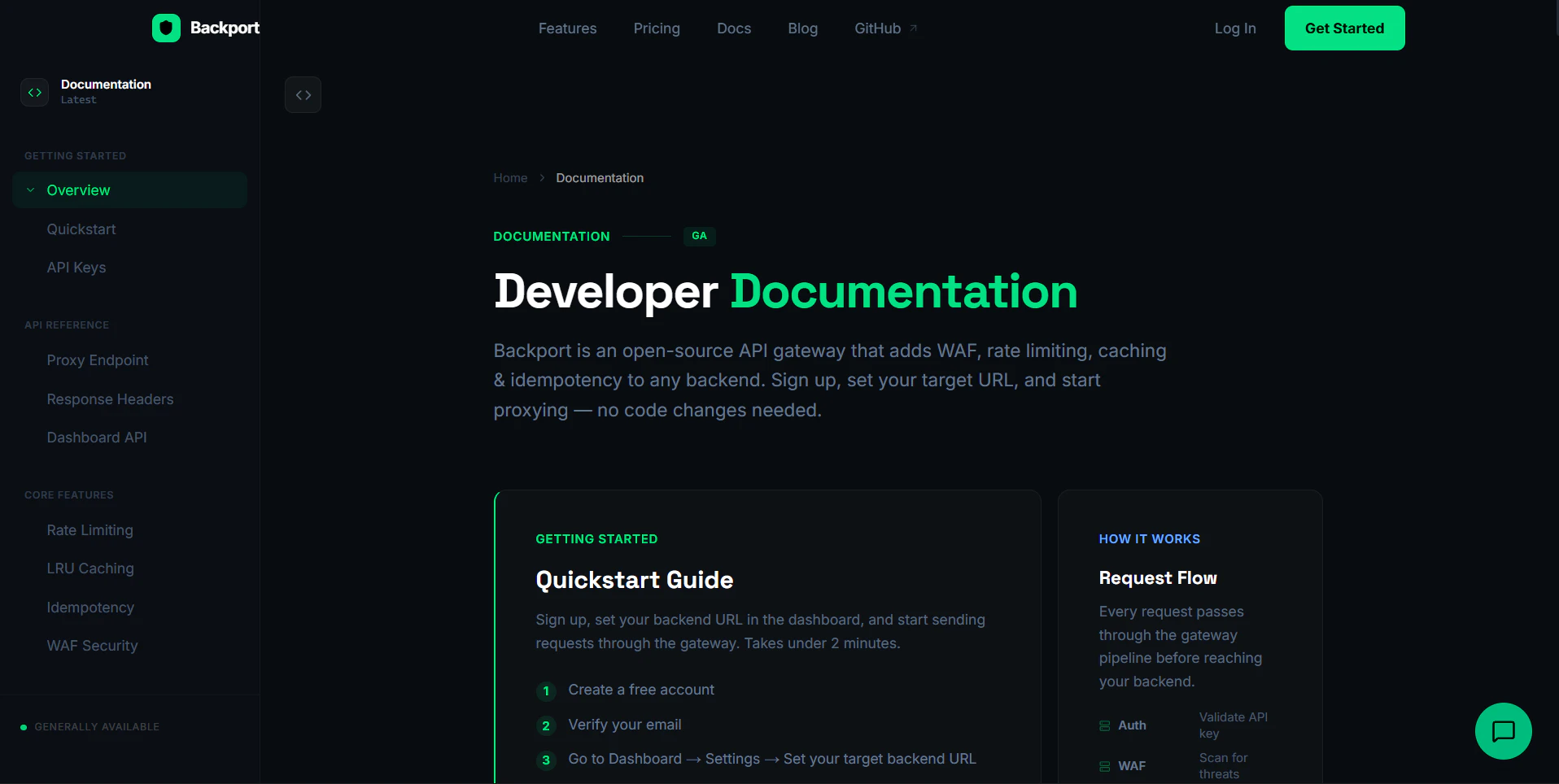Click the code-brackets icon beside Documentation heading

pos(34,92)
